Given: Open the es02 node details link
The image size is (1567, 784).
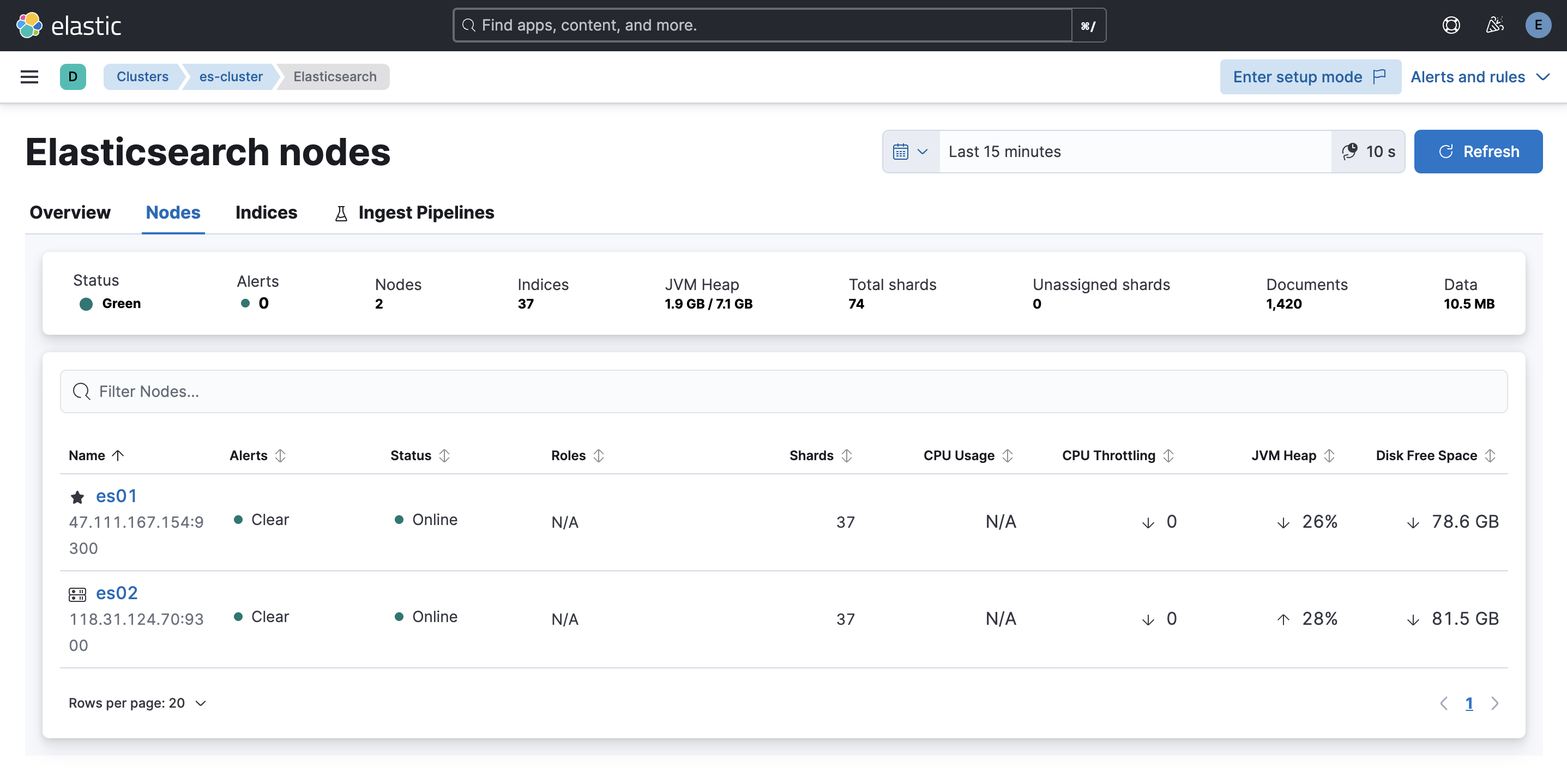Looking at the screenshot, I should [117, 593].
